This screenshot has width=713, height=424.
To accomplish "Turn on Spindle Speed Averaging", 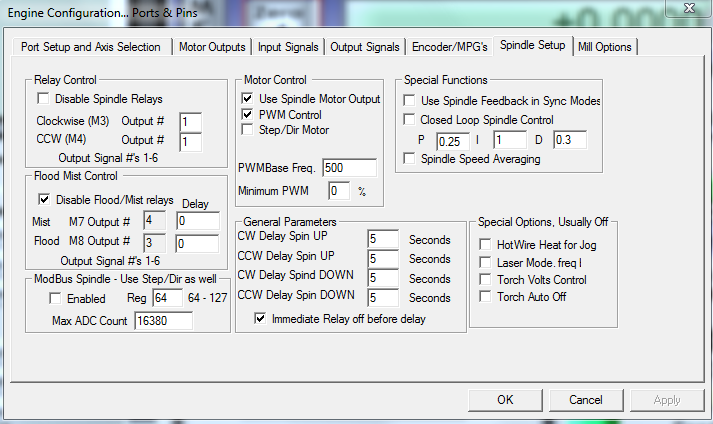I will pyautogui.click(x=409, y=159).
